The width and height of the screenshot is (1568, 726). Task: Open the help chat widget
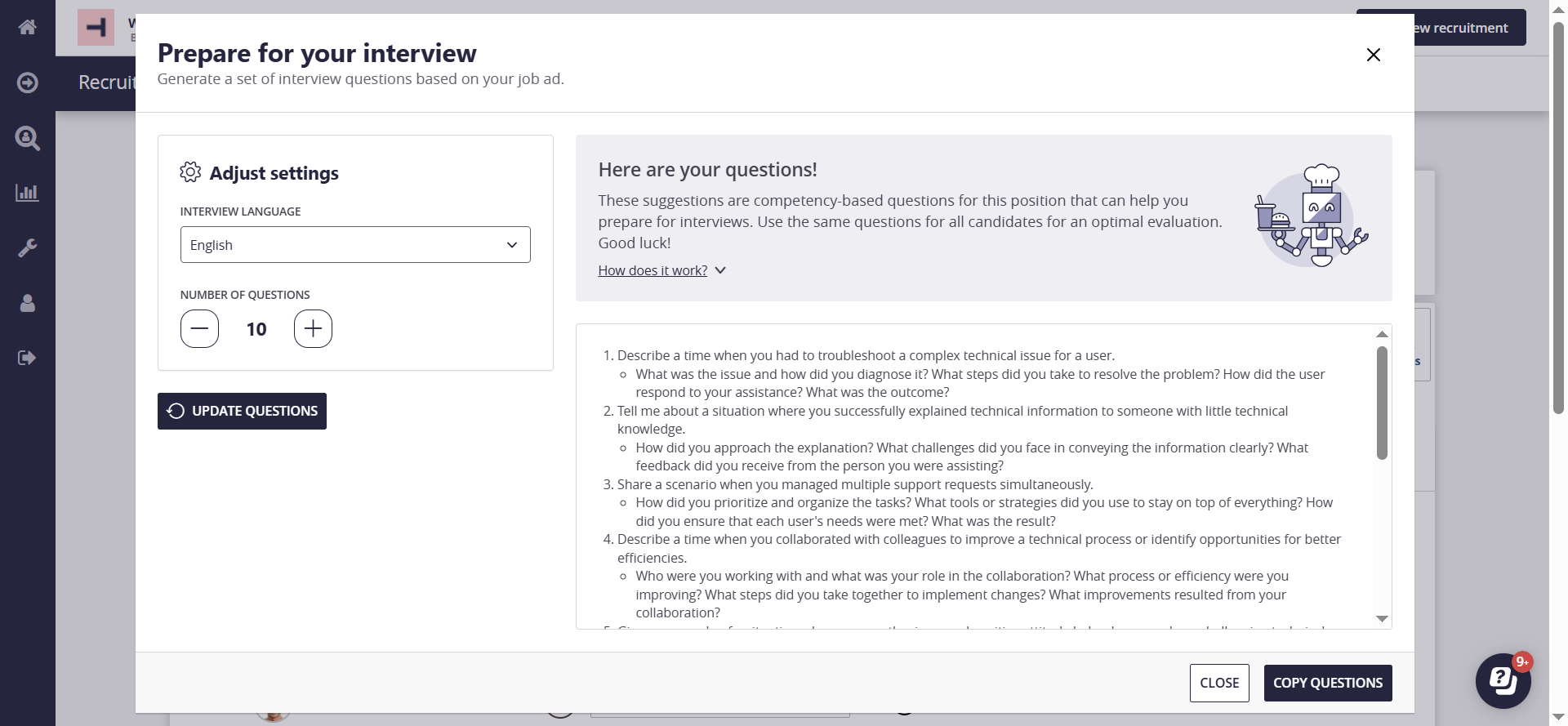[x=1503, y=680]
